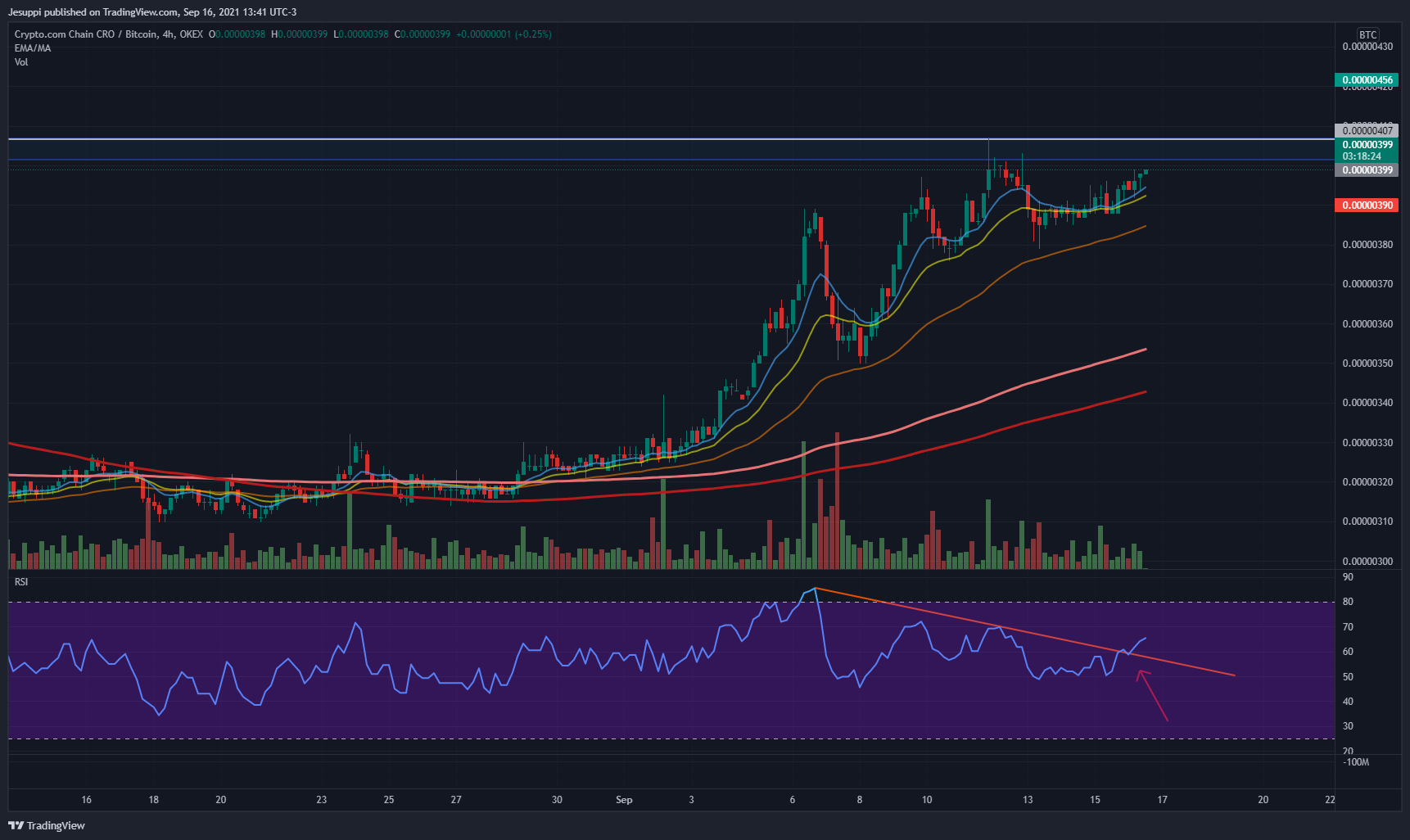Click the RSI scale value 80

coord(1348,602)
